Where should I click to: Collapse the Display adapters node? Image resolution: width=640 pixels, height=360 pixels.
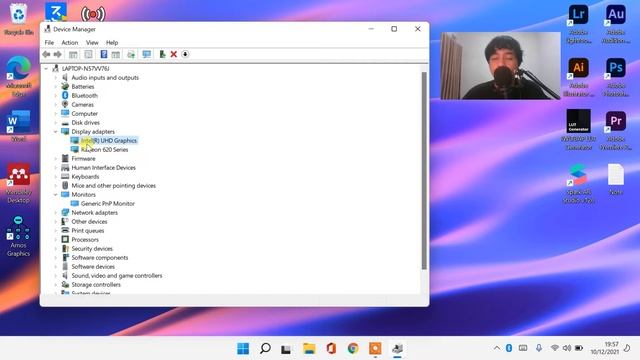[x=56, y=131]
